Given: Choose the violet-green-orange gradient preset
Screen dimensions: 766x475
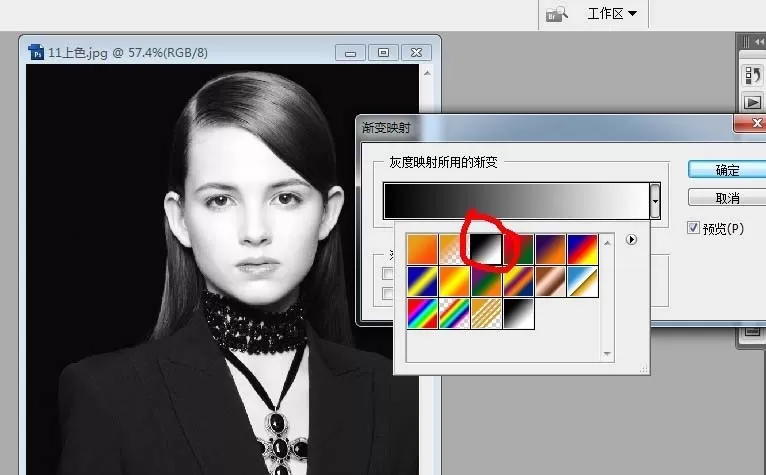Looking at the screenshot, I should coord(486,281).
